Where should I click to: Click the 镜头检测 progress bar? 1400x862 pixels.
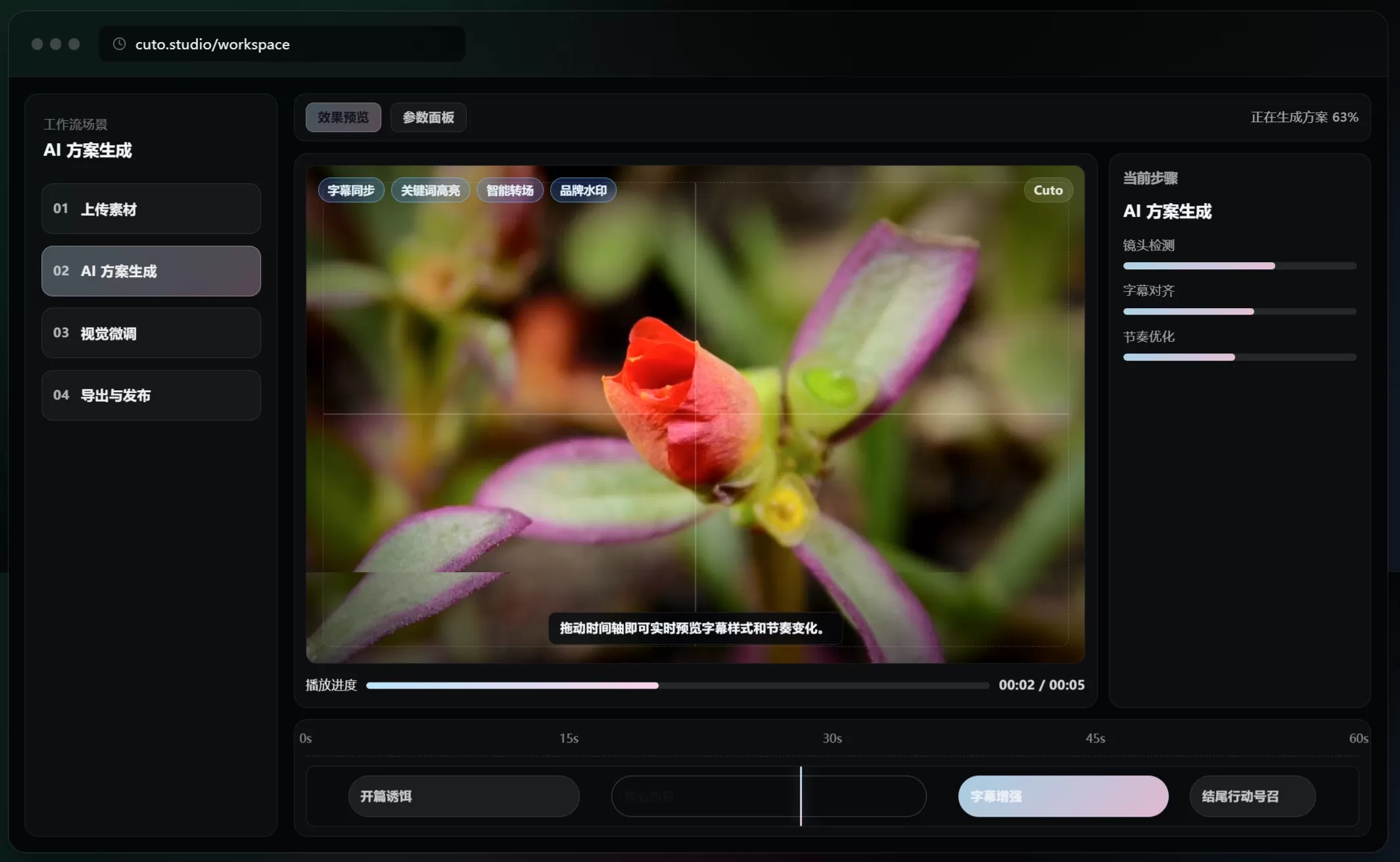[x=1239, y=266]
